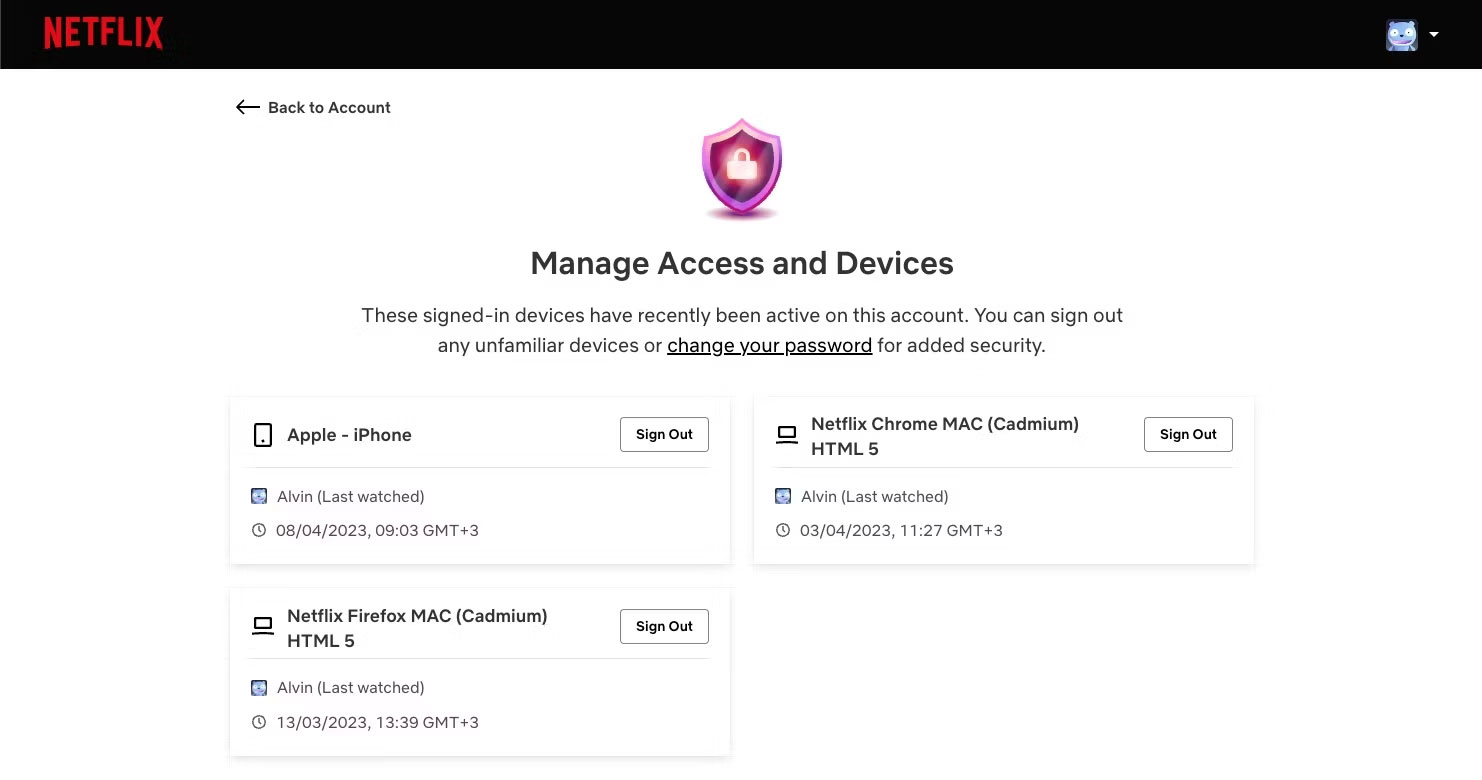Click the clock icon in iPhone card

point(259,531)
